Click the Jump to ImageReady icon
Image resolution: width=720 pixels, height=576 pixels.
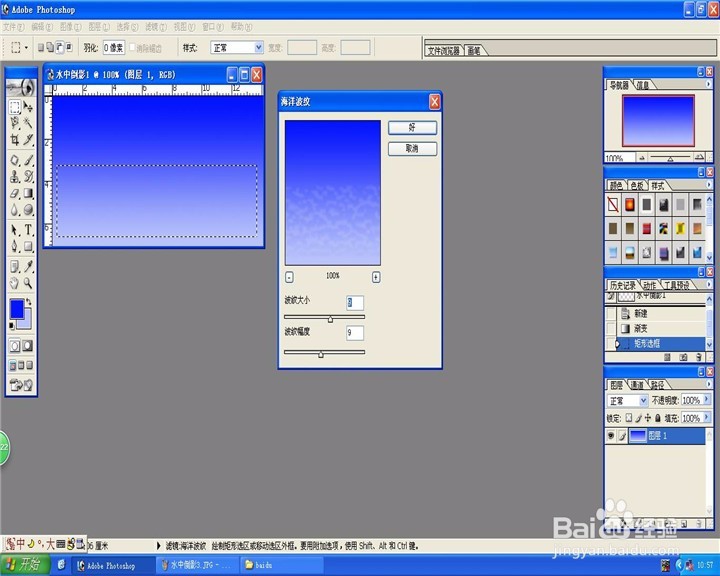click(21, 385)
